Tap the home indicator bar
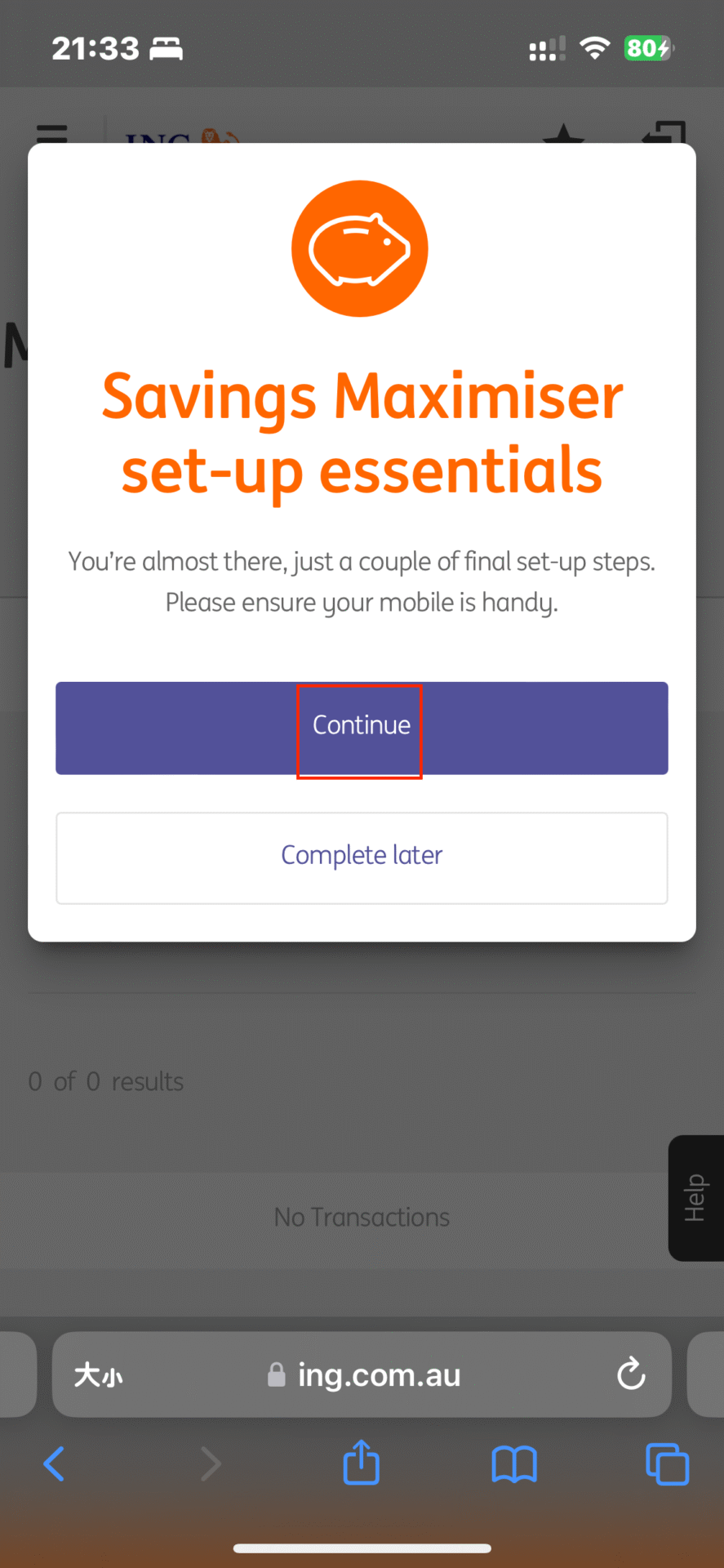 point(362,1548)
